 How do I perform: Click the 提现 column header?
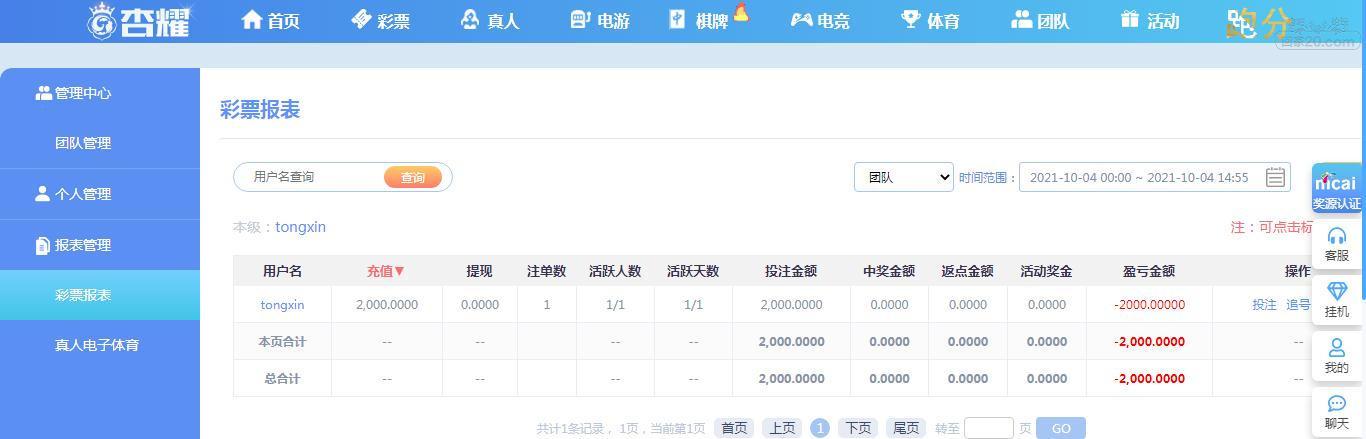[x=479, y=271]
